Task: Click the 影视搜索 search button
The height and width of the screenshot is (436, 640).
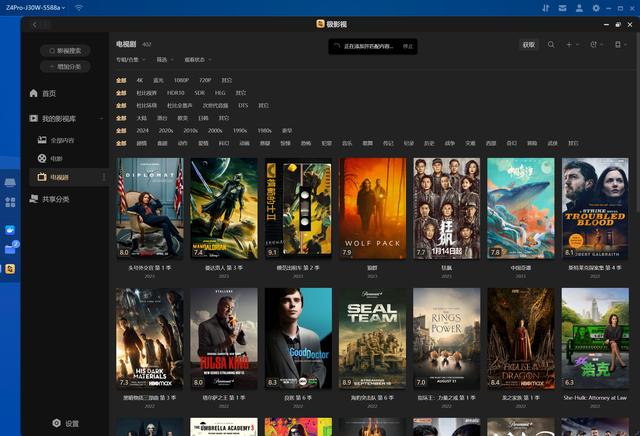Action: pyautogui.click(x=65, y=51)
